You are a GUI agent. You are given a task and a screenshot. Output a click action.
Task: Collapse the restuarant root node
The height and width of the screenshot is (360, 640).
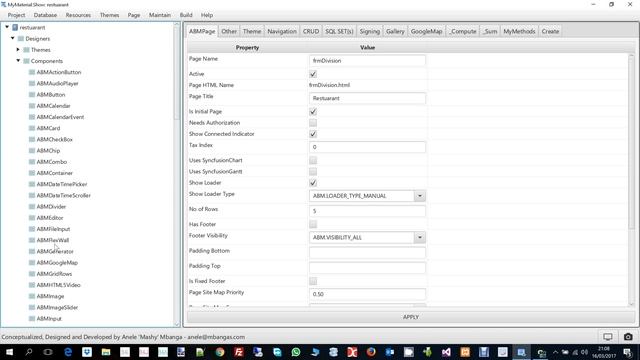pyautogui.click(x=7, y=27)
